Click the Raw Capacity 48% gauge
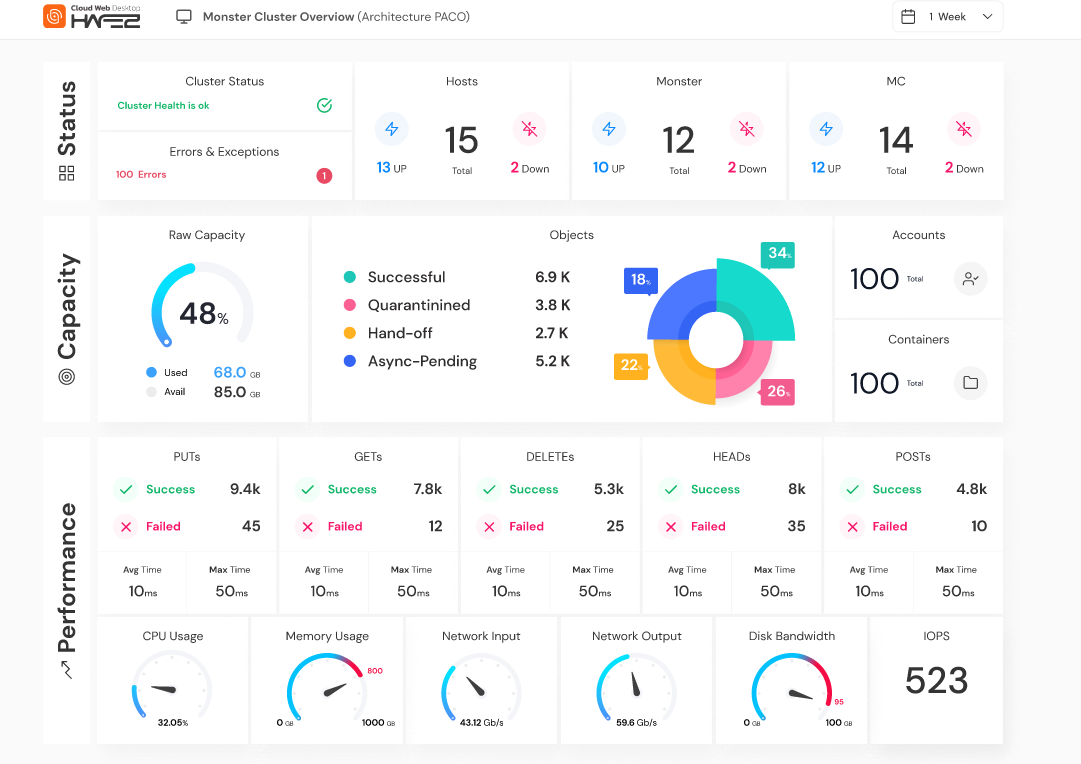The image size is (1081, 764). pyautogui.click(x=203, y=305)
